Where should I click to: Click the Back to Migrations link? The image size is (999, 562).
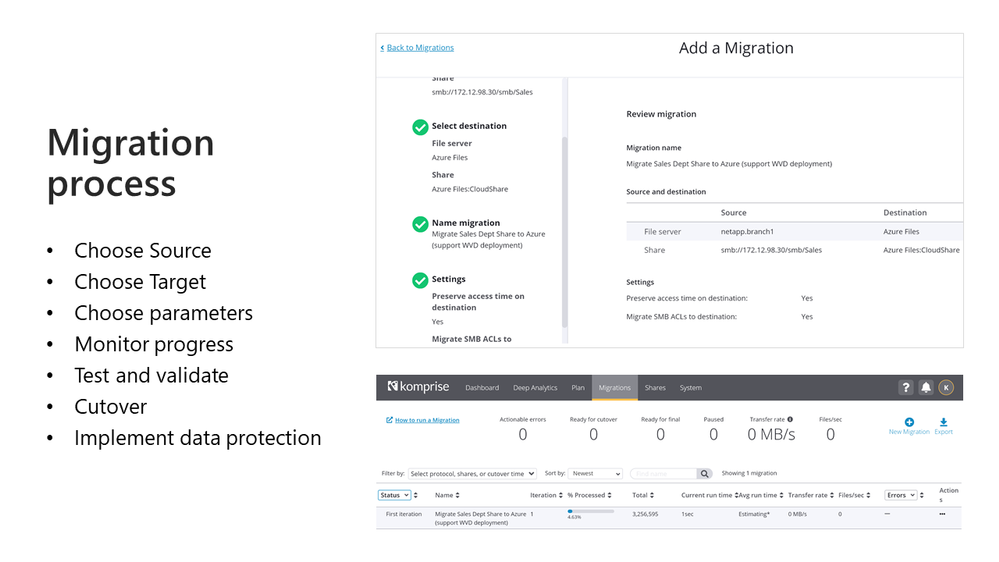click(418, 48)
